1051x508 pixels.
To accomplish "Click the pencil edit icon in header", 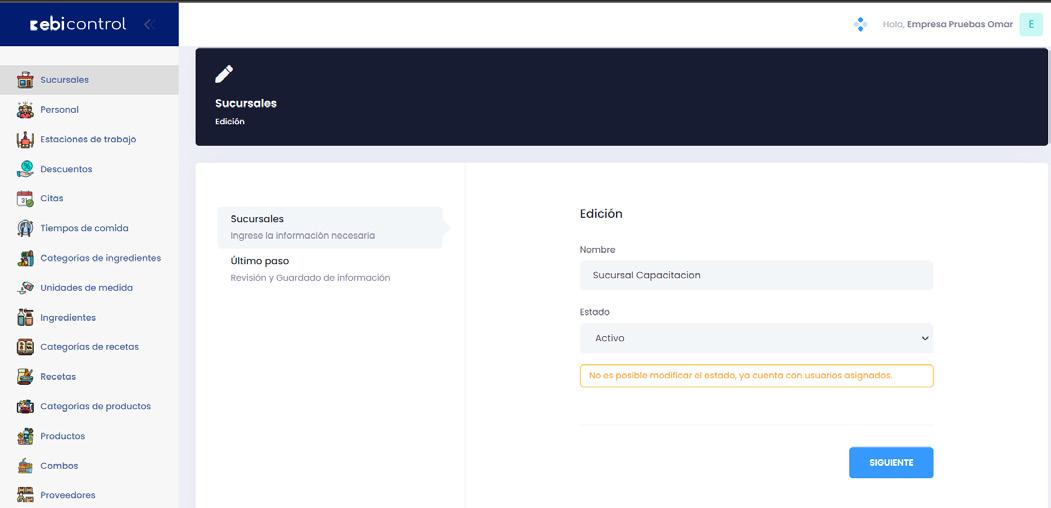I will [x=224, y=74].
